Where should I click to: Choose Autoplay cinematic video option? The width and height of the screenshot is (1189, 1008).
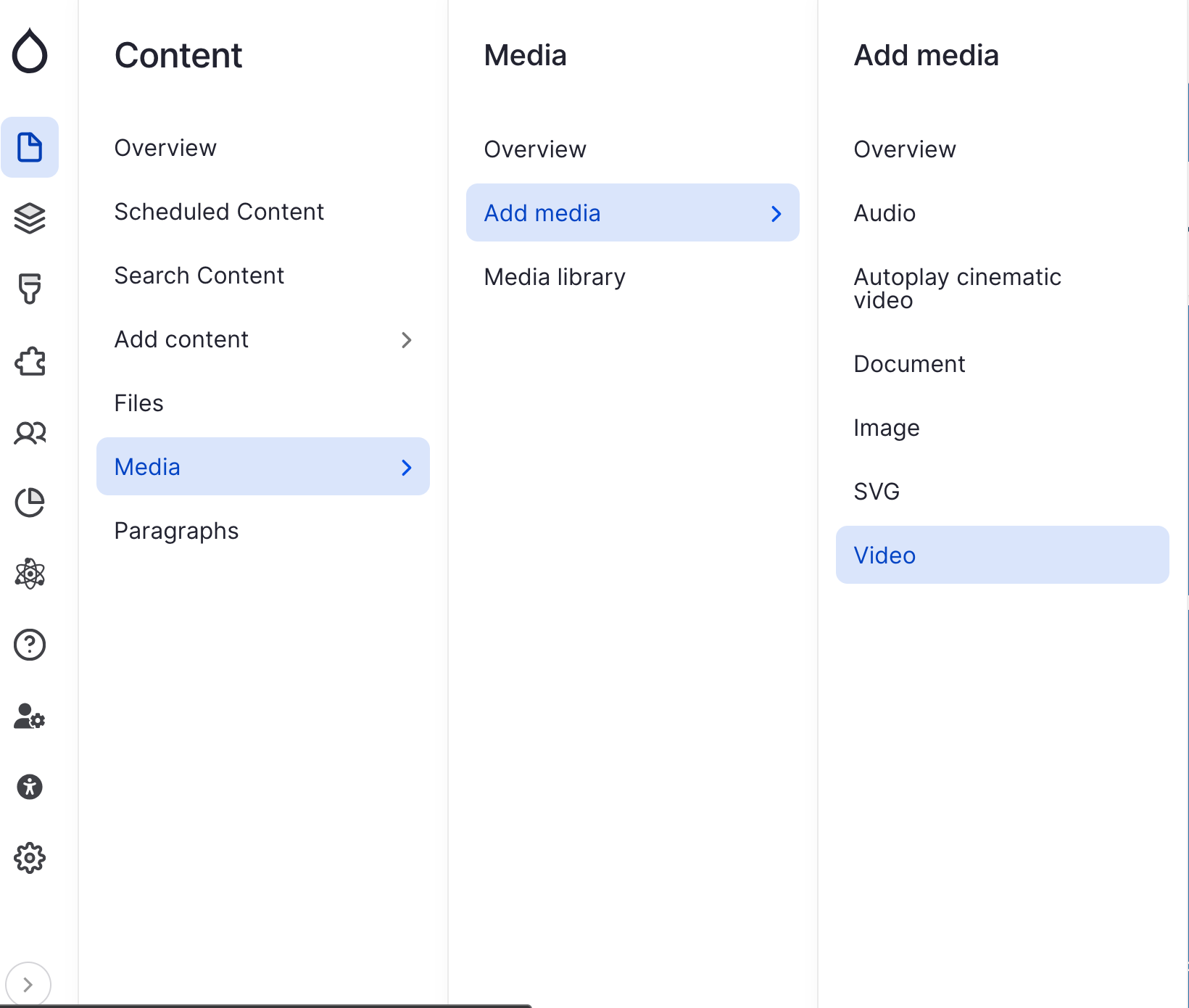tap(957, 289)
